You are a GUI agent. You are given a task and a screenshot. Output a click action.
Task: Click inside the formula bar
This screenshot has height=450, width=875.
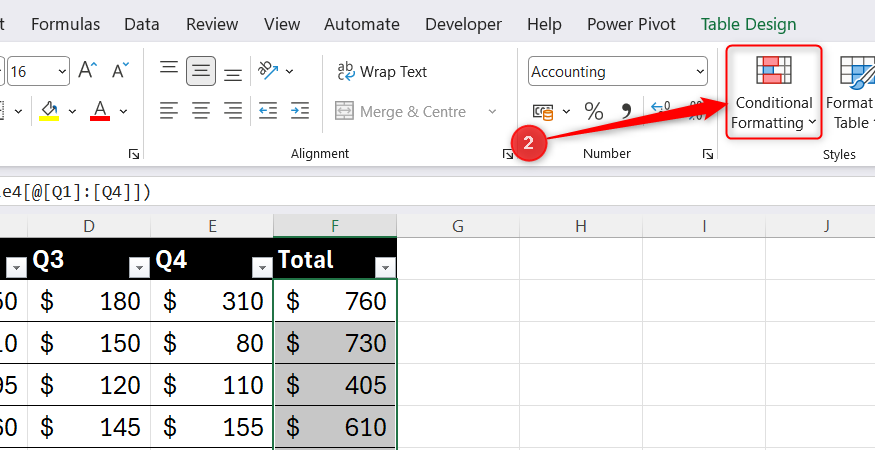pos(438,192)
